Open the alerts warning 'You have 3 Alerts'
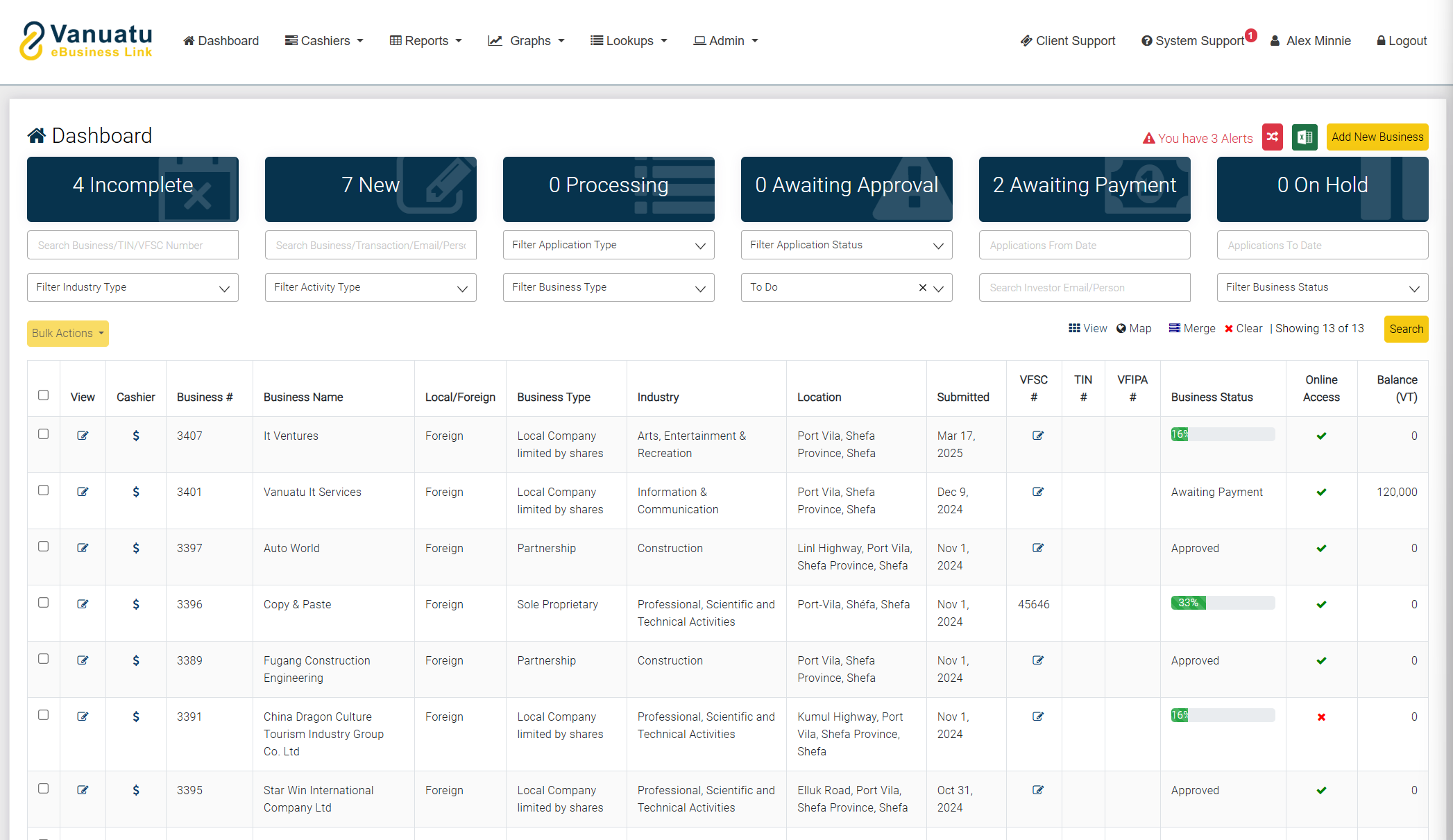The image size is (1453, 840). 1198,138
